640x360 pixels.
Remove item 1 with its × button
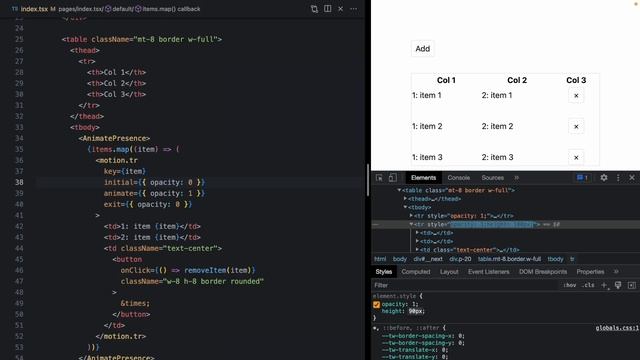(576, 96)
